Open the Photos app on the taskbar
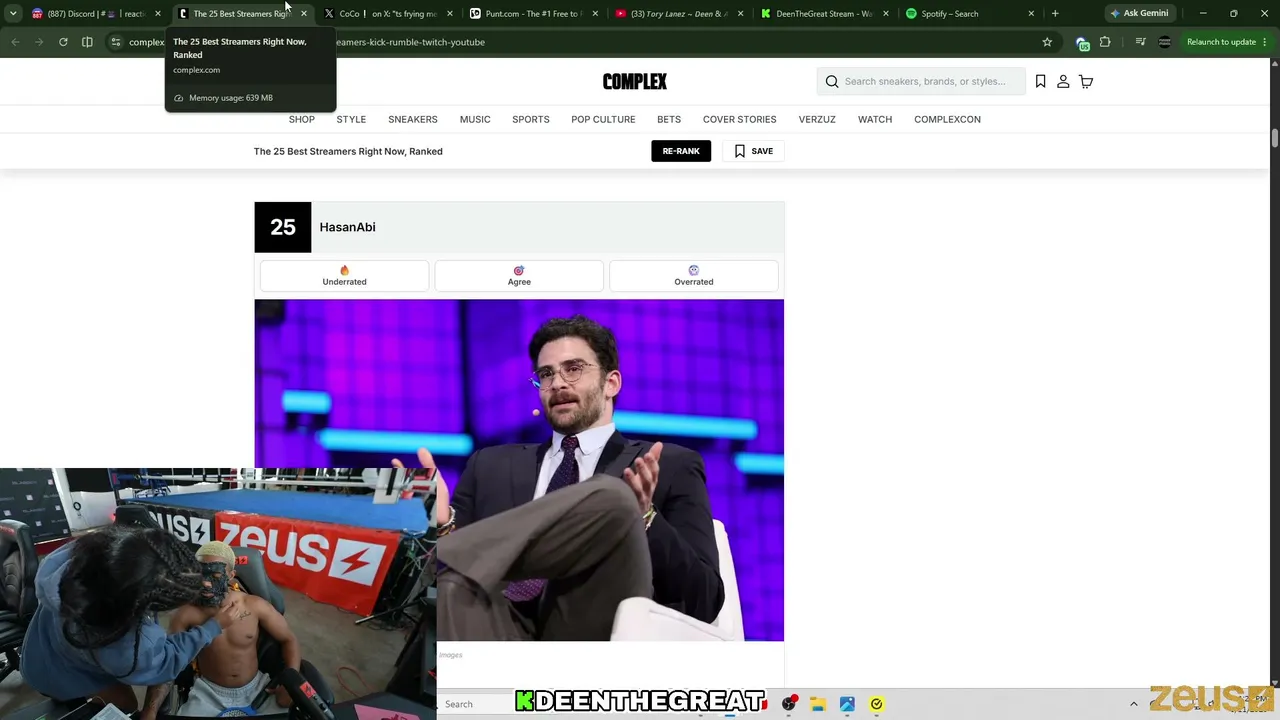The image size is (1280, 720). (847, 704)
